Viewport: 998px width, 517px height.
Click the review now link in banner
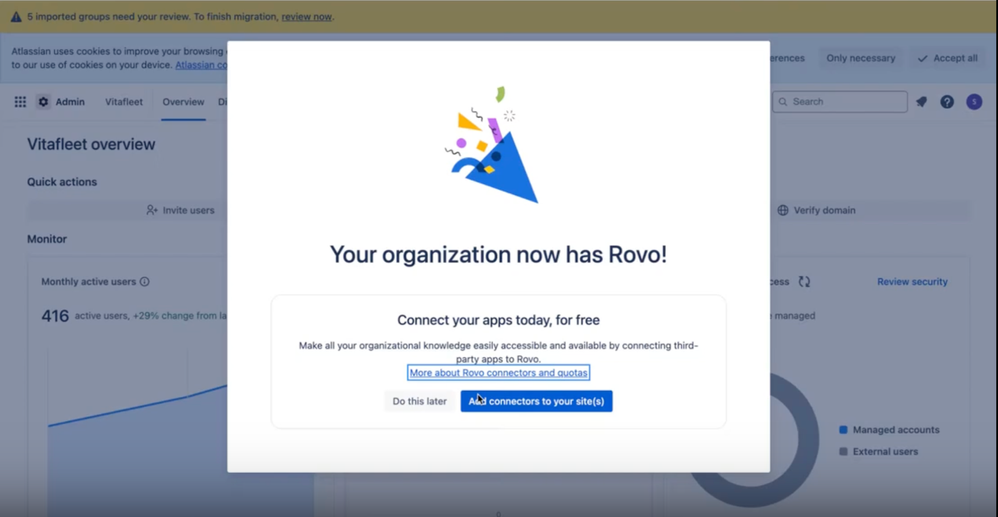[x=307, y=17]
